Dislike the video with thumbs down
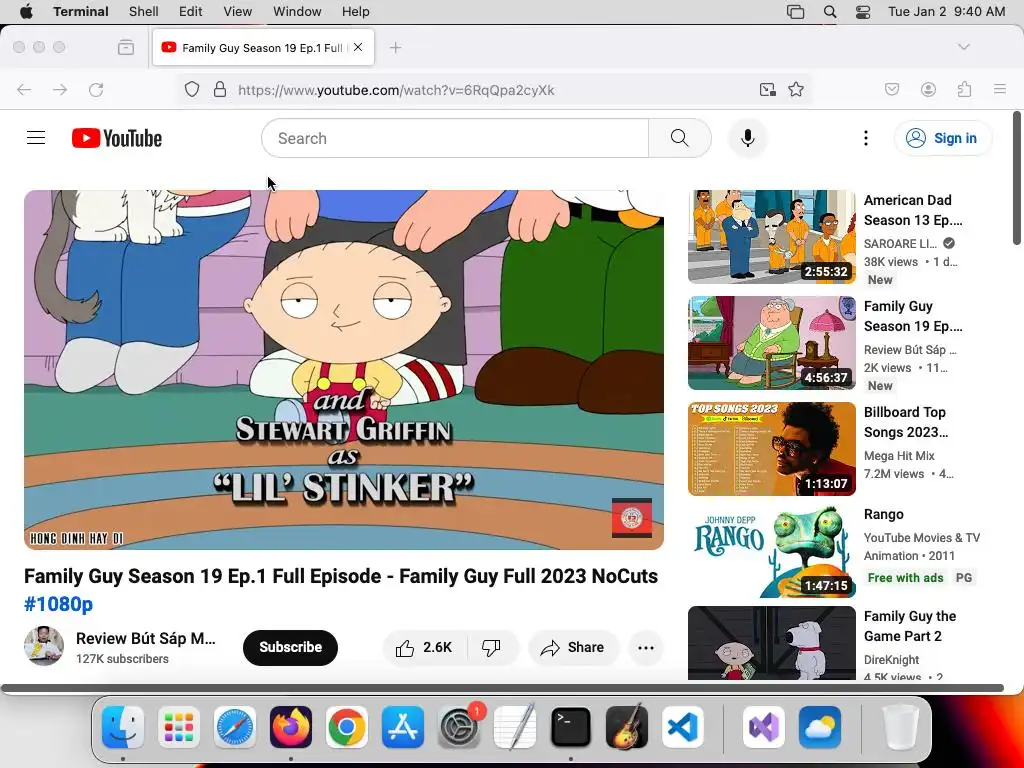This screenshot has height=768, width=1024. pyautogui.click(x=491, y=647)
